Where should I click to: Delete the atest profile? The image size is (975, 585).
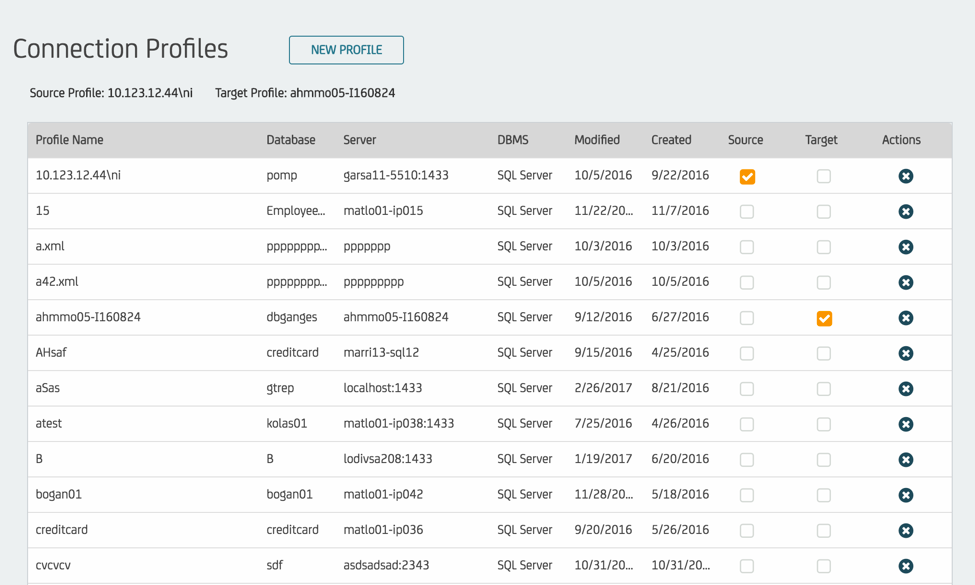(x=905, y=425)
